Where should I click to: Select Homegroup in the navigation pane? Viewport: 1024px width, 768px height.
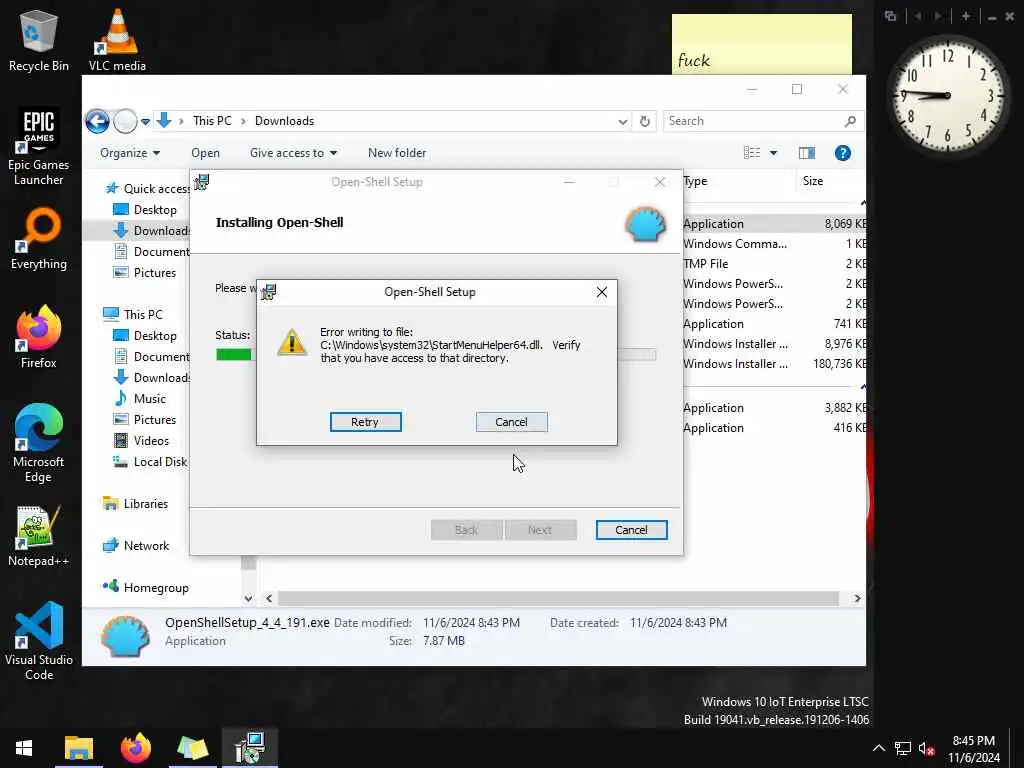[146, 587]
